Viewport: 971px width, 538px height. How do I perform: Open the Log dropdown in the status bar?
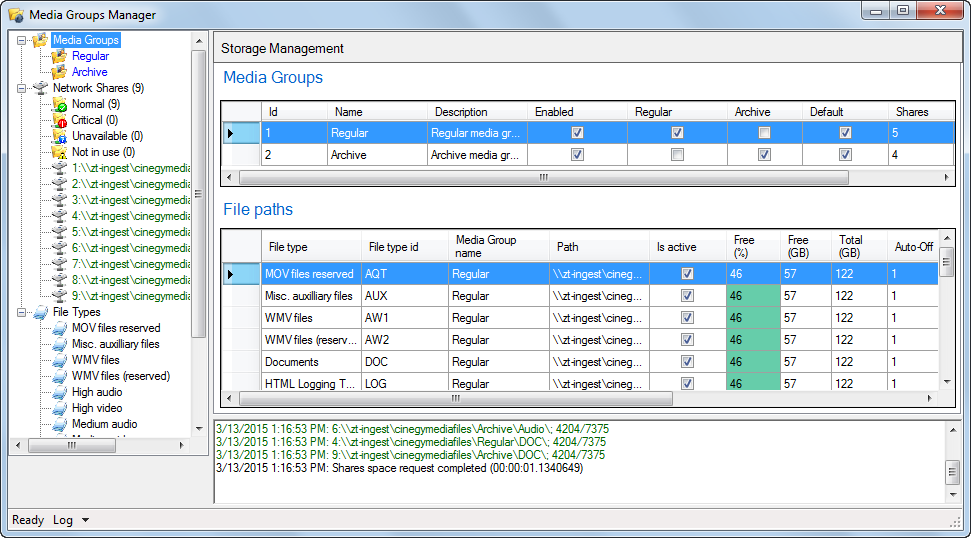coord(85,520)
